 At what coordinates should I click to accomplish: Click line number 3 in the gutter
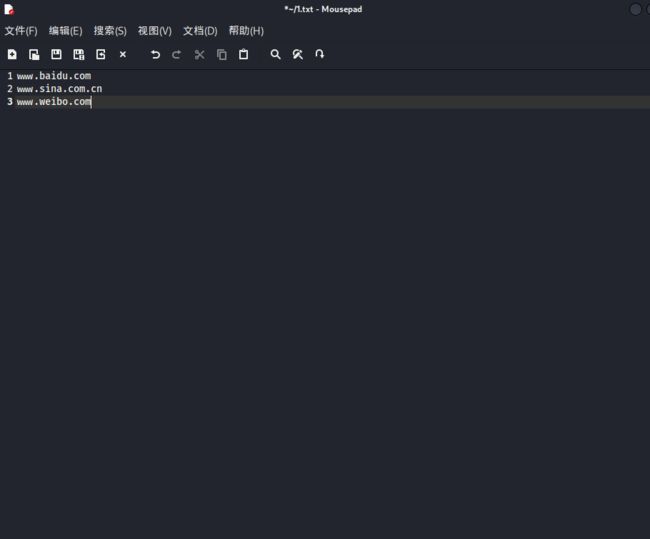pyautogui.click(x=10, y=102)
